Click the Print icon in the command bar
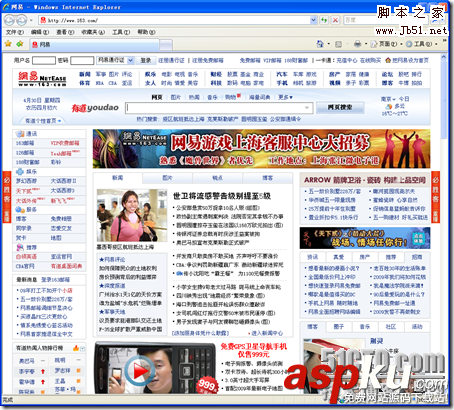454x410 pixels. (x=358, y=44)
